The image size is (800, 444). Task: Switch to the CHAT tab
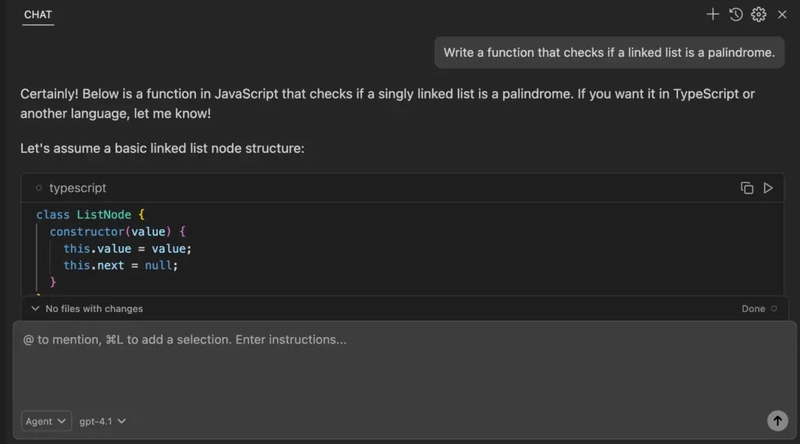coord(38,15)
